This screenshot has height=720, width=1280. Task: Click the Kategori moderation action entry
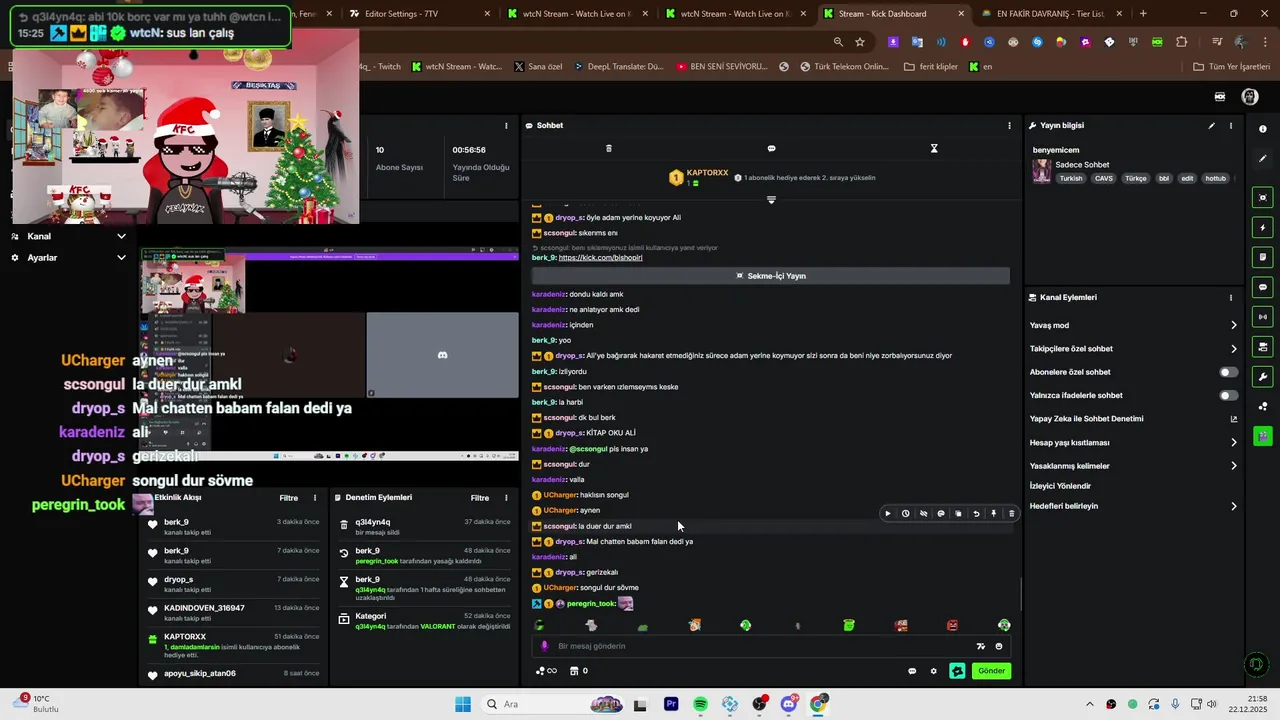[425, 621]
